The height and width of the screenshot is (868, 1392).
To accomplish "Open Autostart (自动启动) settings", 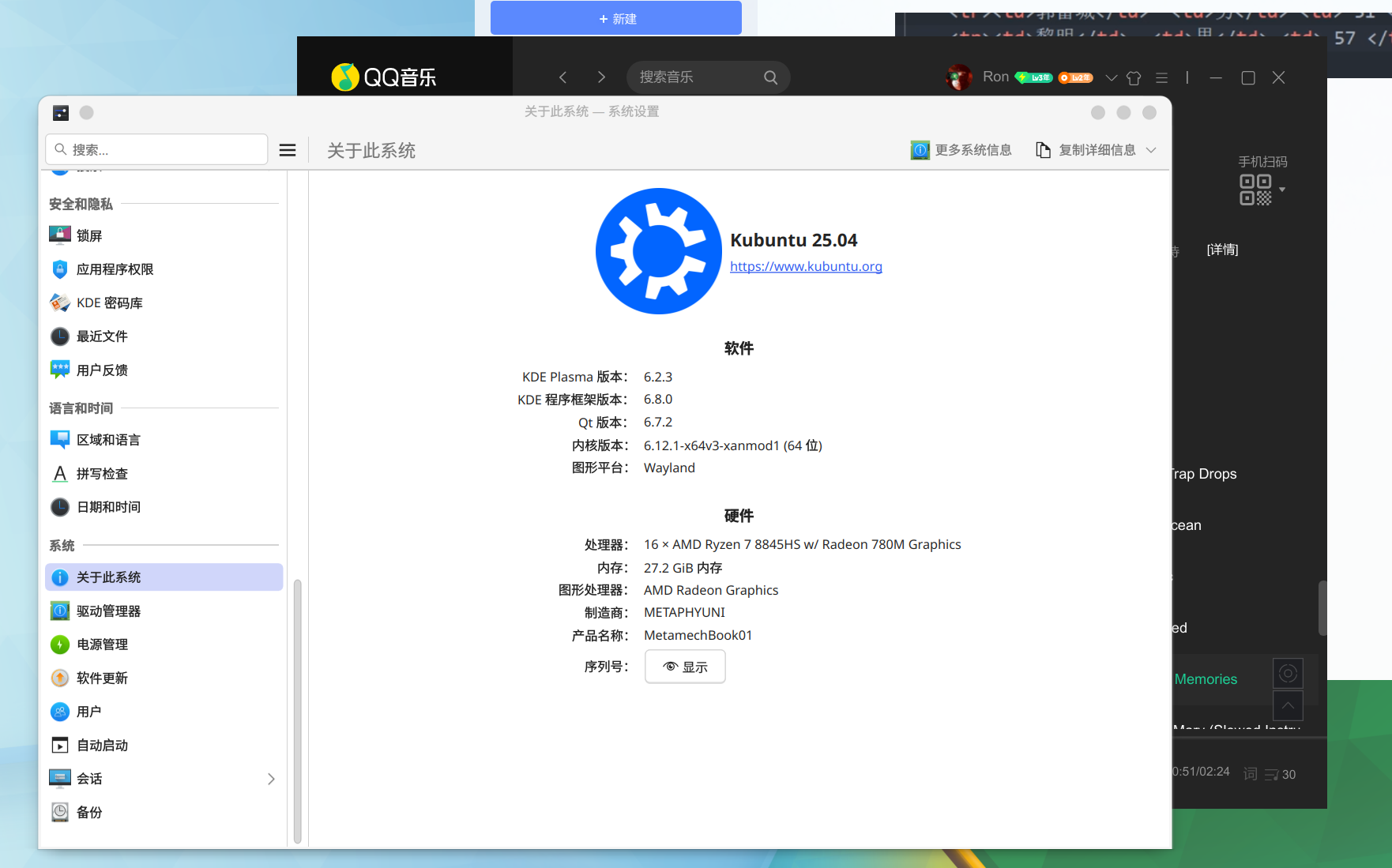I will tap(164, 745).
